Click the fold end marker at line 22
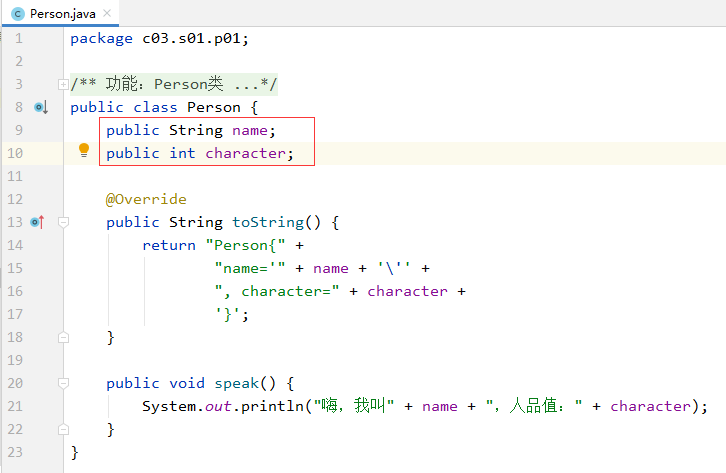The height and width of the screenshot is (473, 726). (x=63, y=429)
